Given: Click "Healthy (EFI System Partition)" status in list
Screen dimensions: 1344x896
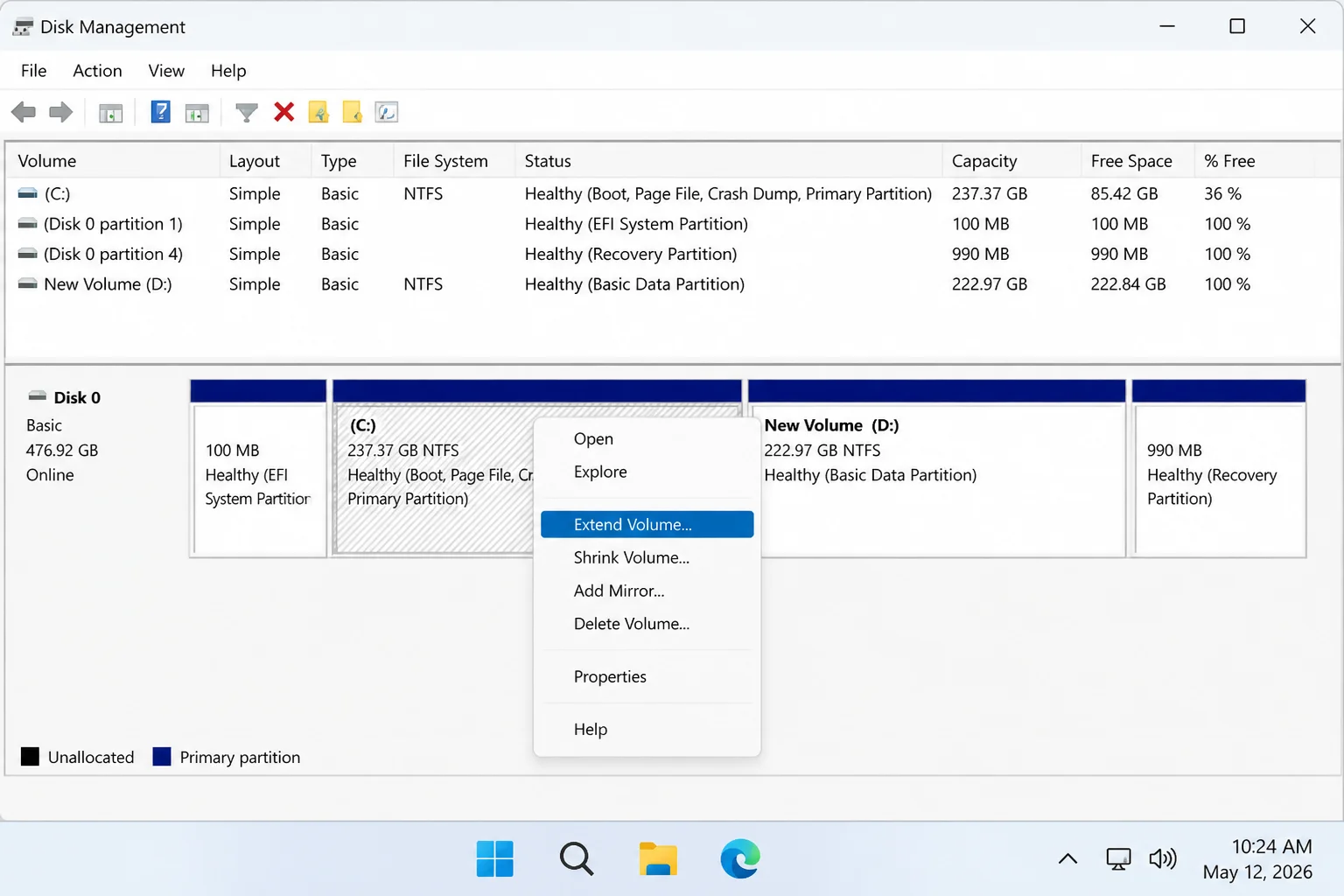Looking at the screenshot, I should point(636,224).
